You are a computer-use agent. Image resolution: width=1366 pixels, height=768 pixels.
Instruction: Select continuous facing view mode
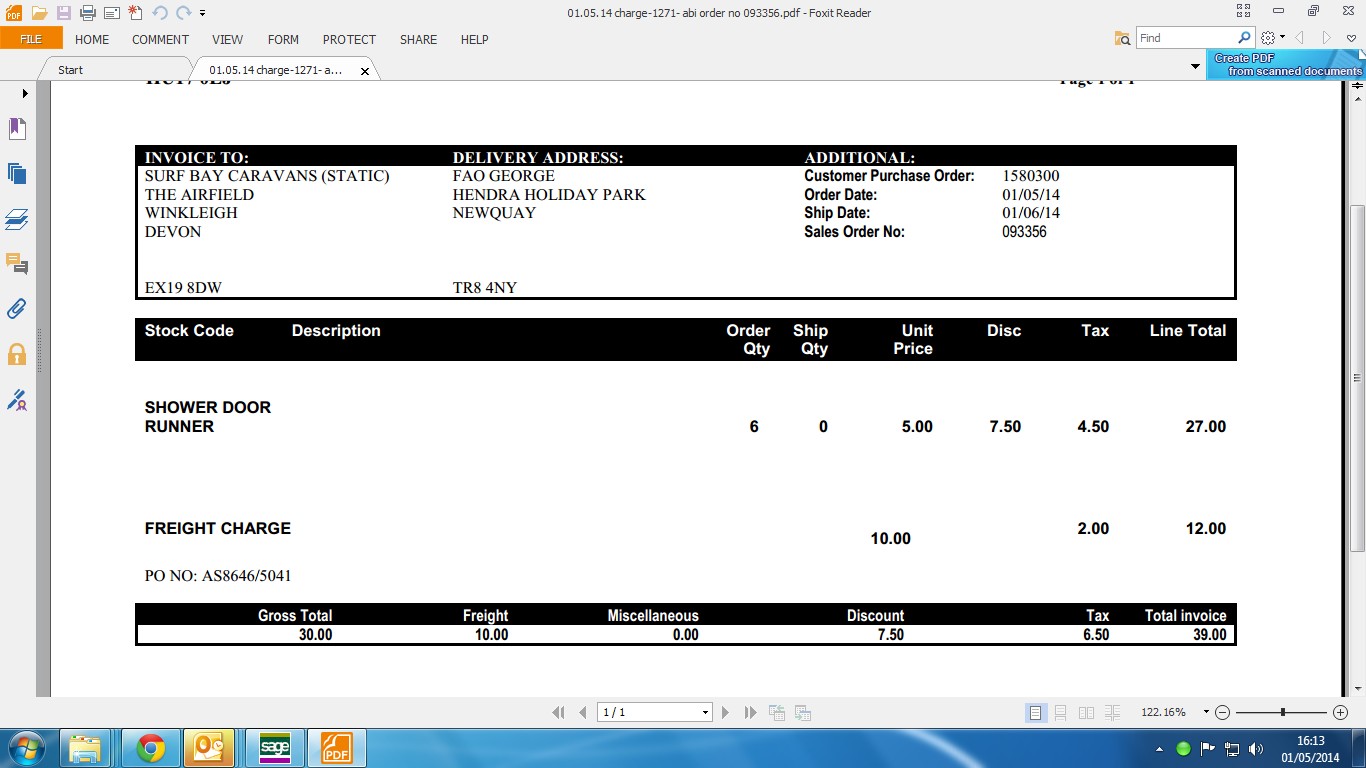pyautogui.click(x=1112, y=713)
